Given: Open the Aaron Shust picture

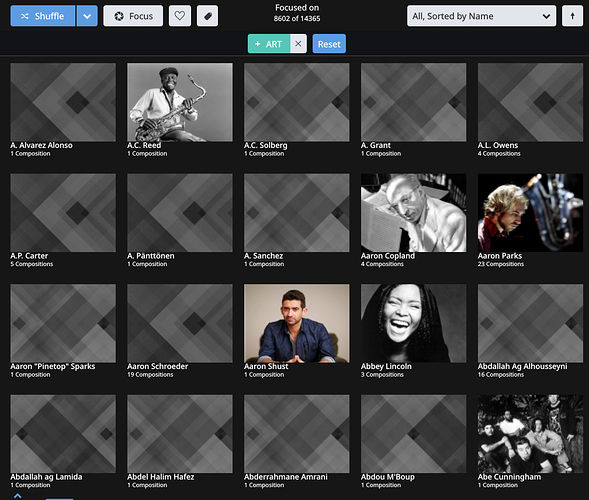Looking at the screenshot, I should click(296, 323).
